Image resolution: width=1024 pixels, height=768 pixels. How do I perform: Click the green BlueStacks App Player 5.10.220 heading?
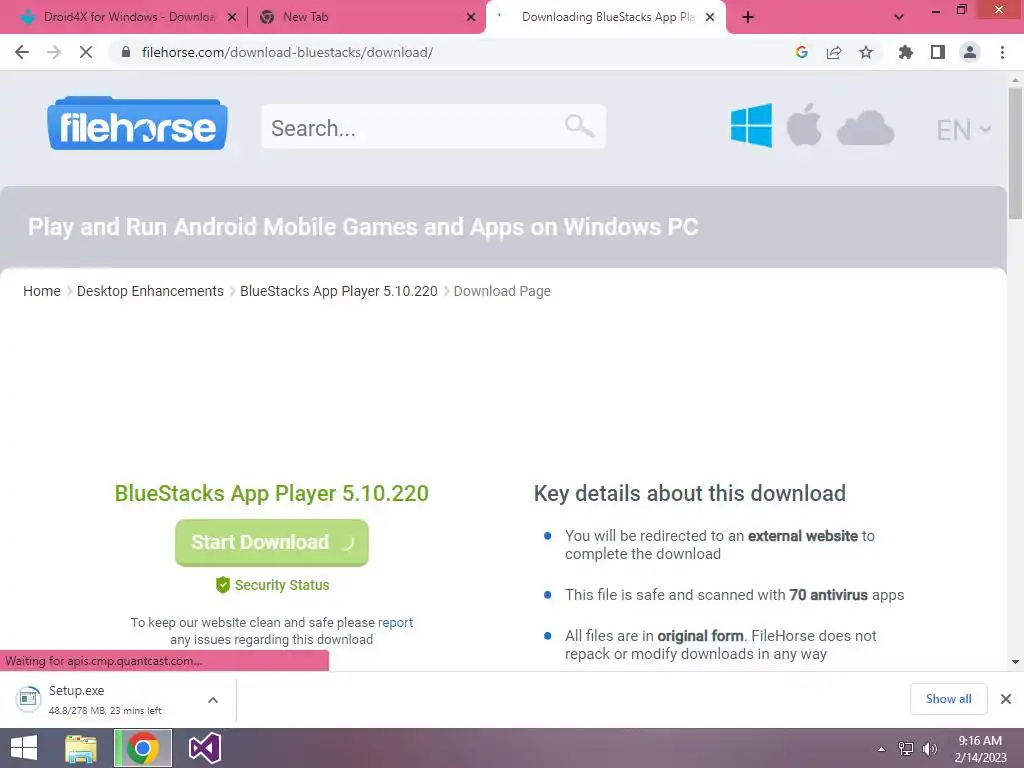[272, 494]
